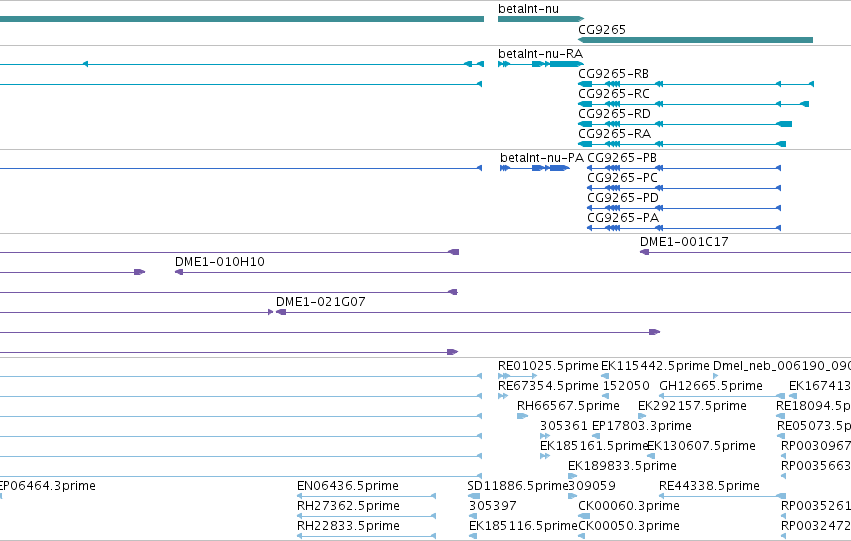The width and height of the screenshot is (851, 541).
Task: Click the CG9265-PC protein label
Action: click(x=623, y=178)
